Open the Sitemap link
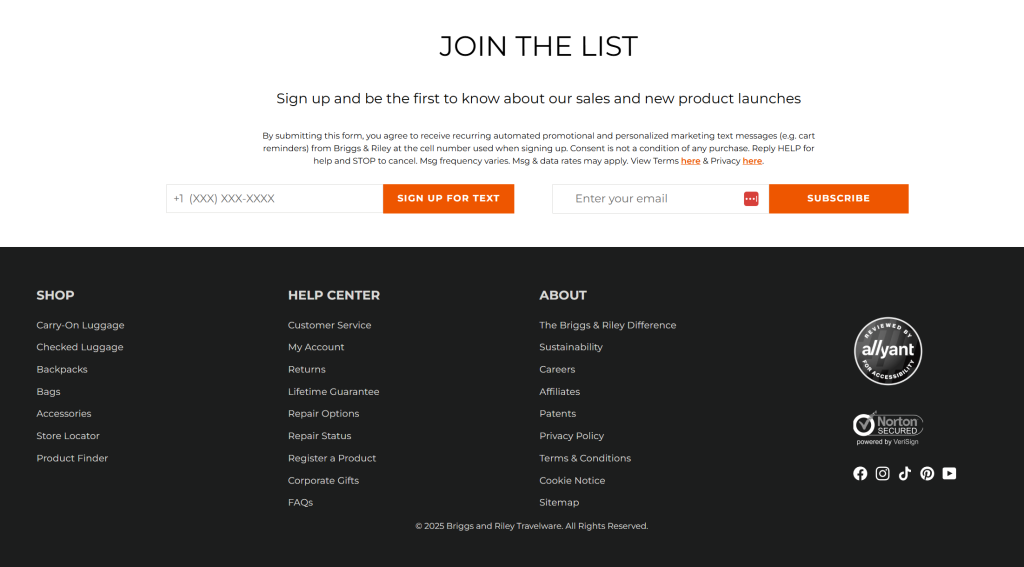 559,503
